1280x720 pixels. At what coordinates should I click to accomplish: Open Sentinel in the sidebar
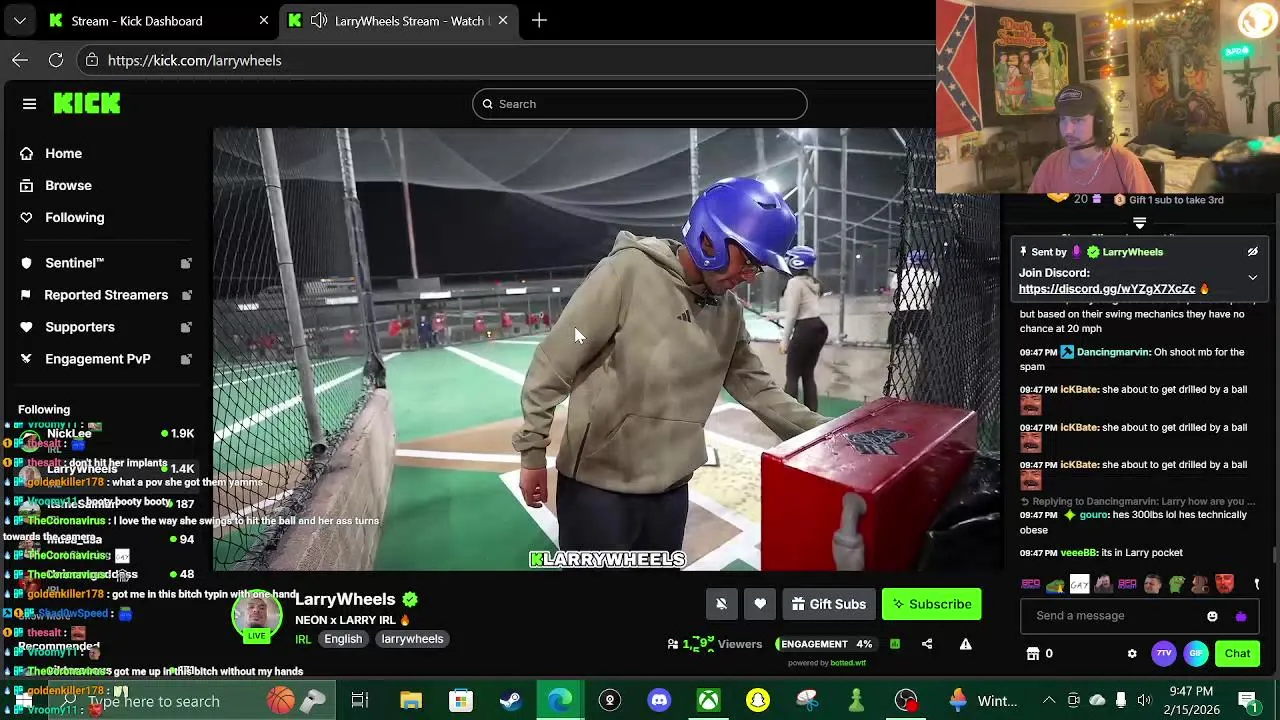[x=74, y=263]
